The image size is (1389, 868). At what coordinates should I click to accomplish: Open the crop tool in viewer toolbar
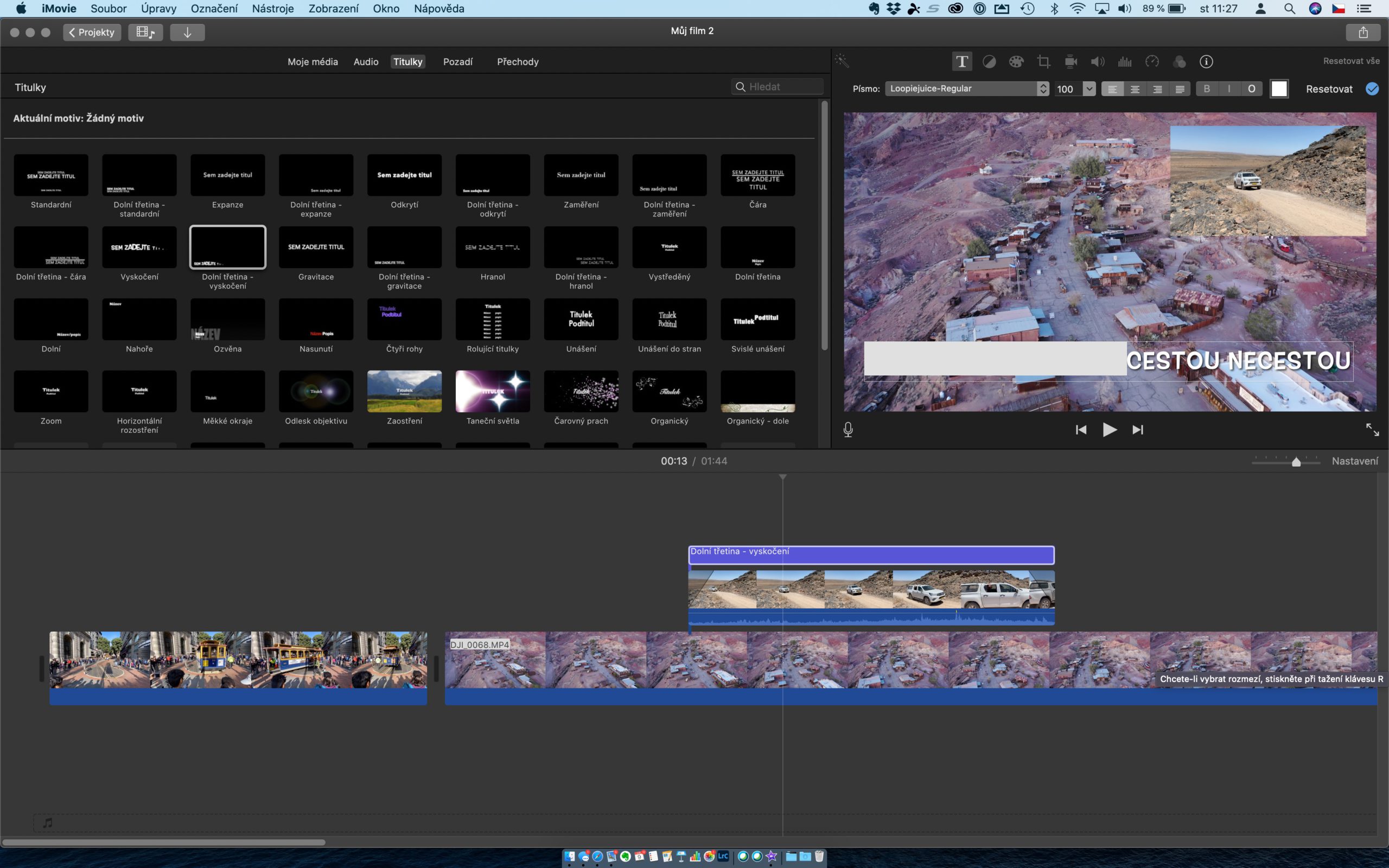pos(1043,61)
